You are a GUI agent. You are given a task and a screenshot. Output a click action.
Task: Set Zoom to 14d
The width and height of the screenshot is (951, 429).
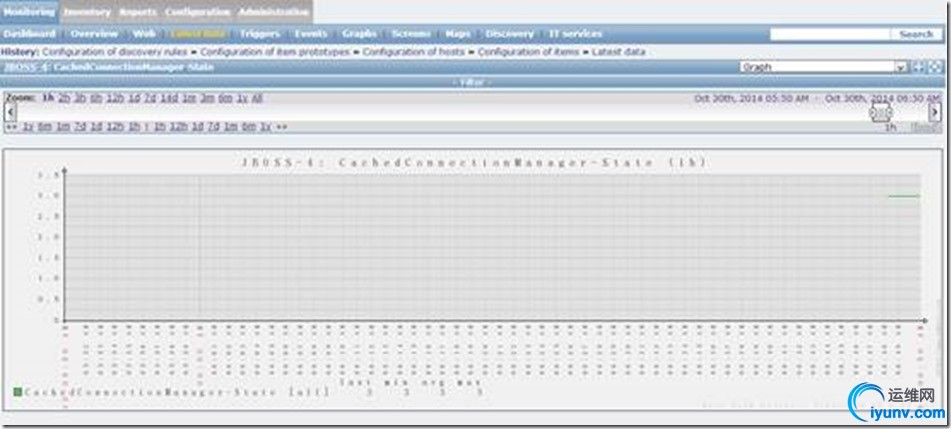[x=169, y=98]
